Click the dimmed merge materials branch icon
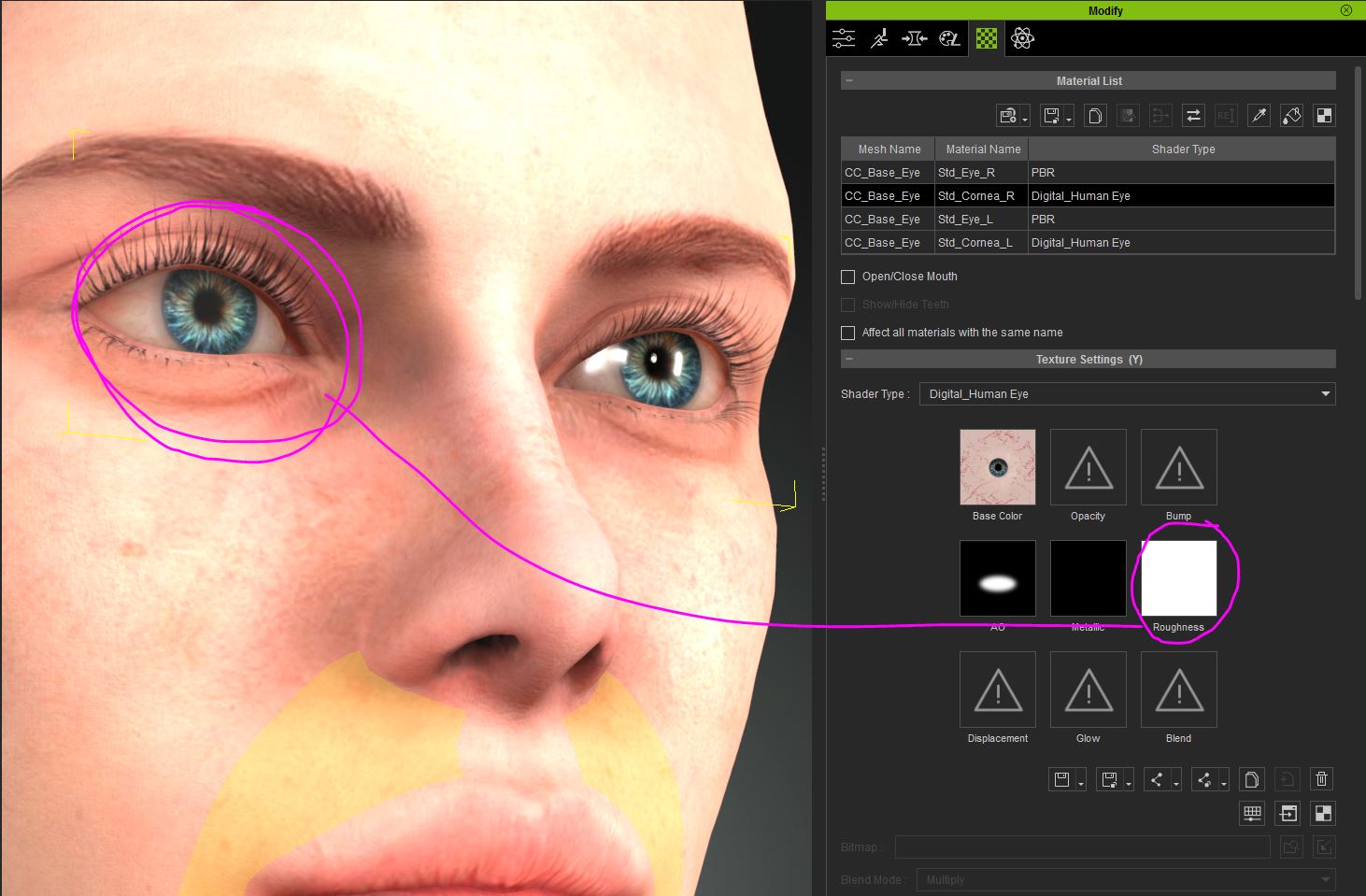This screenshot has height=896, width=1366. pyautogui.click(x=1160, y=116)
